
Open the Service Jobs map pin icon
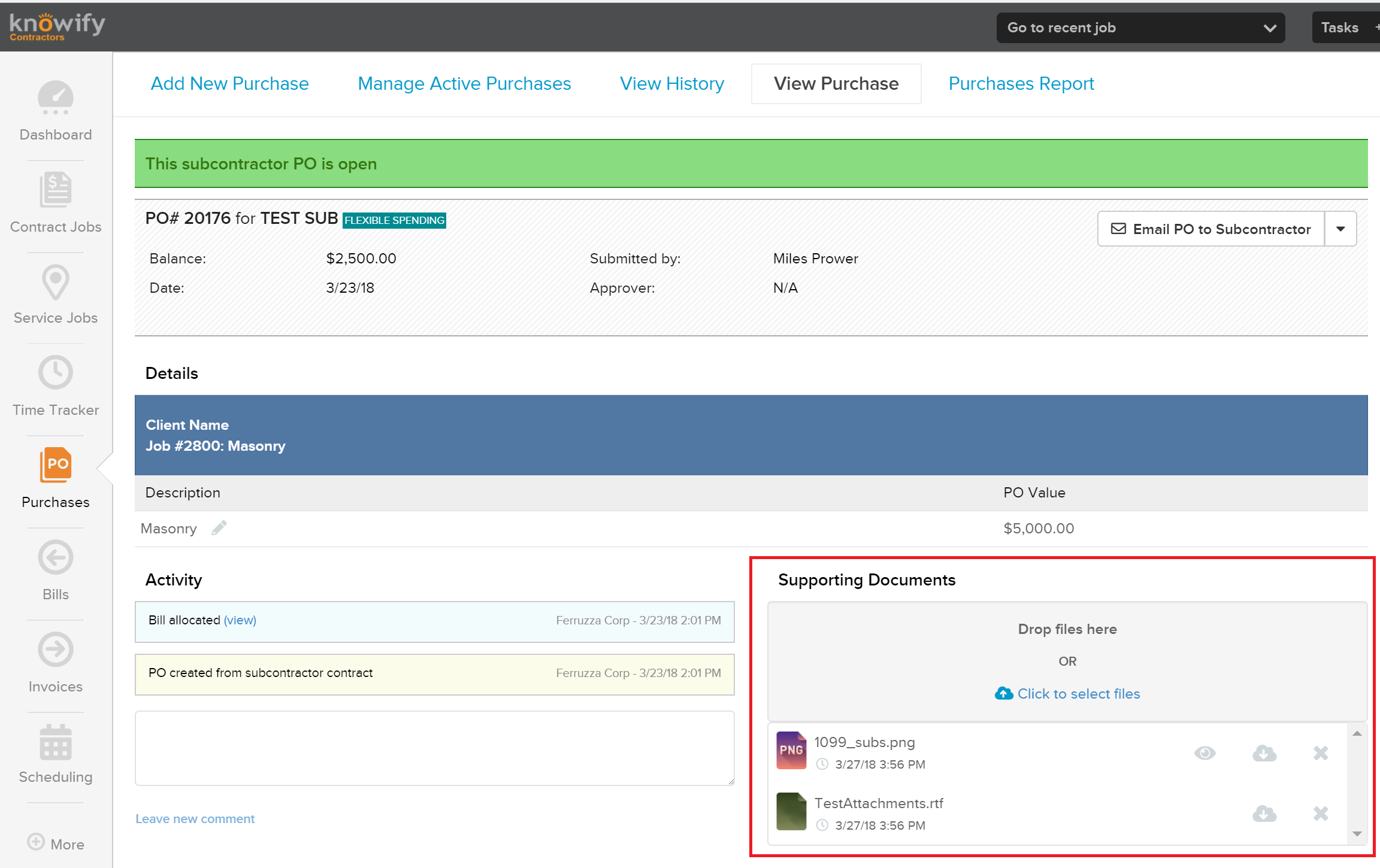click(56, 282)
